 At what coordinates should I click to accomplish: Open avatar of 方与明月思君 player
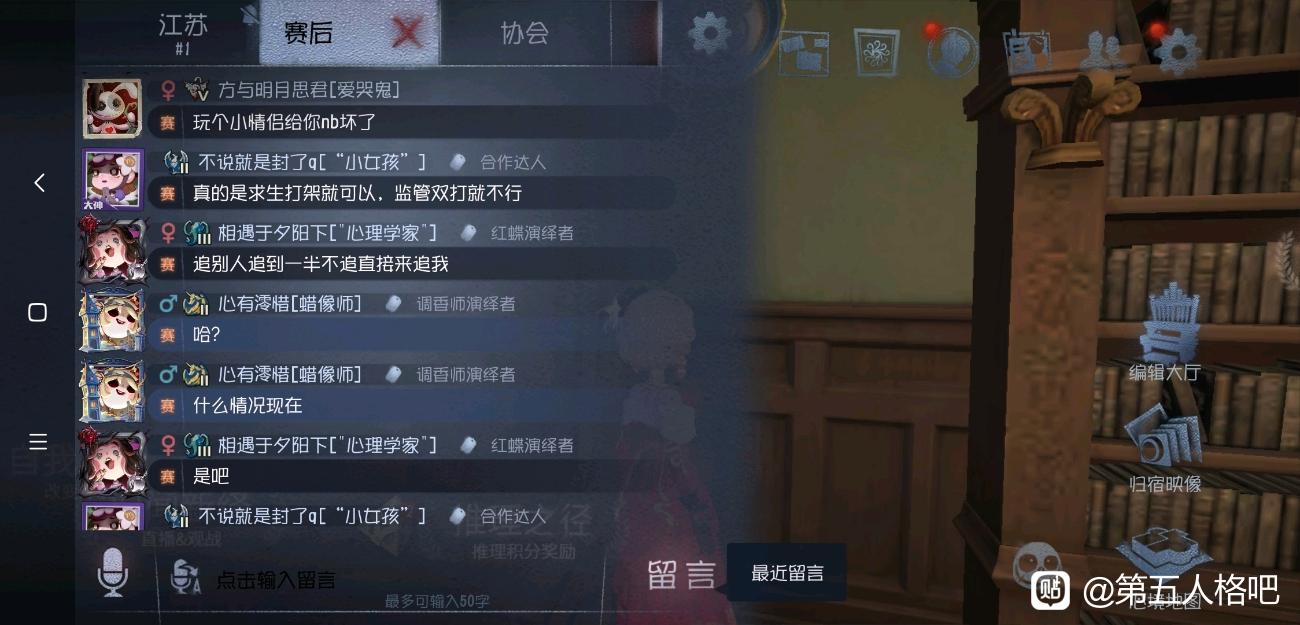[x=113, y=108]
